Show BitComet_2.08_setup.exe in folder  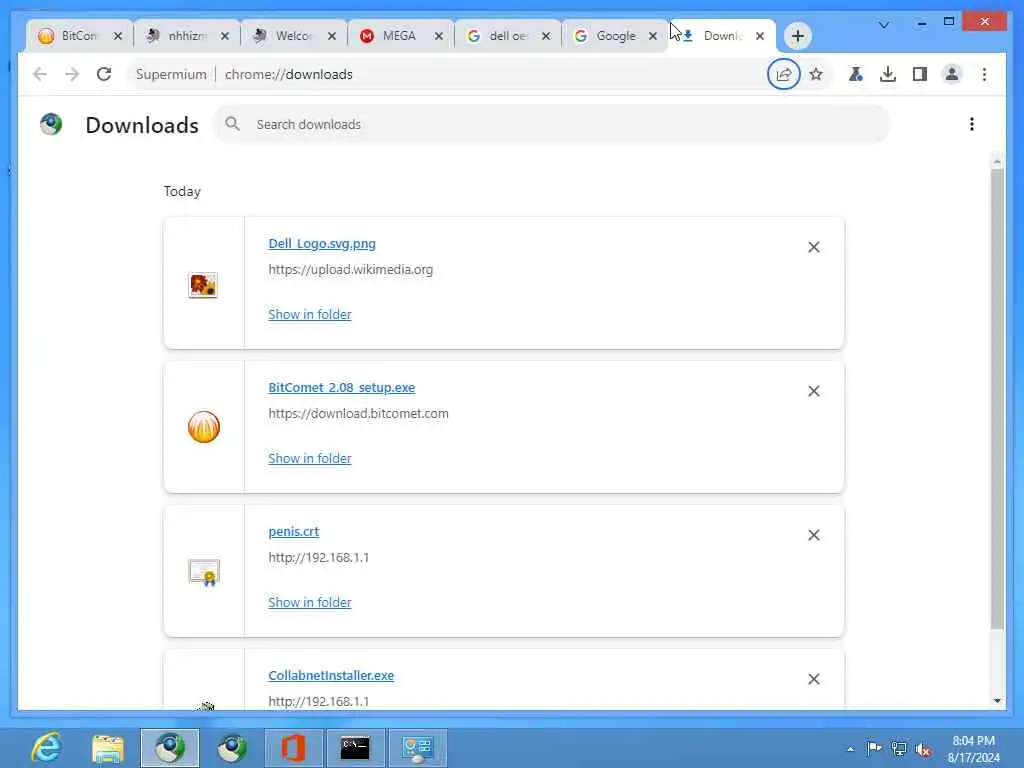pos(310,458)
